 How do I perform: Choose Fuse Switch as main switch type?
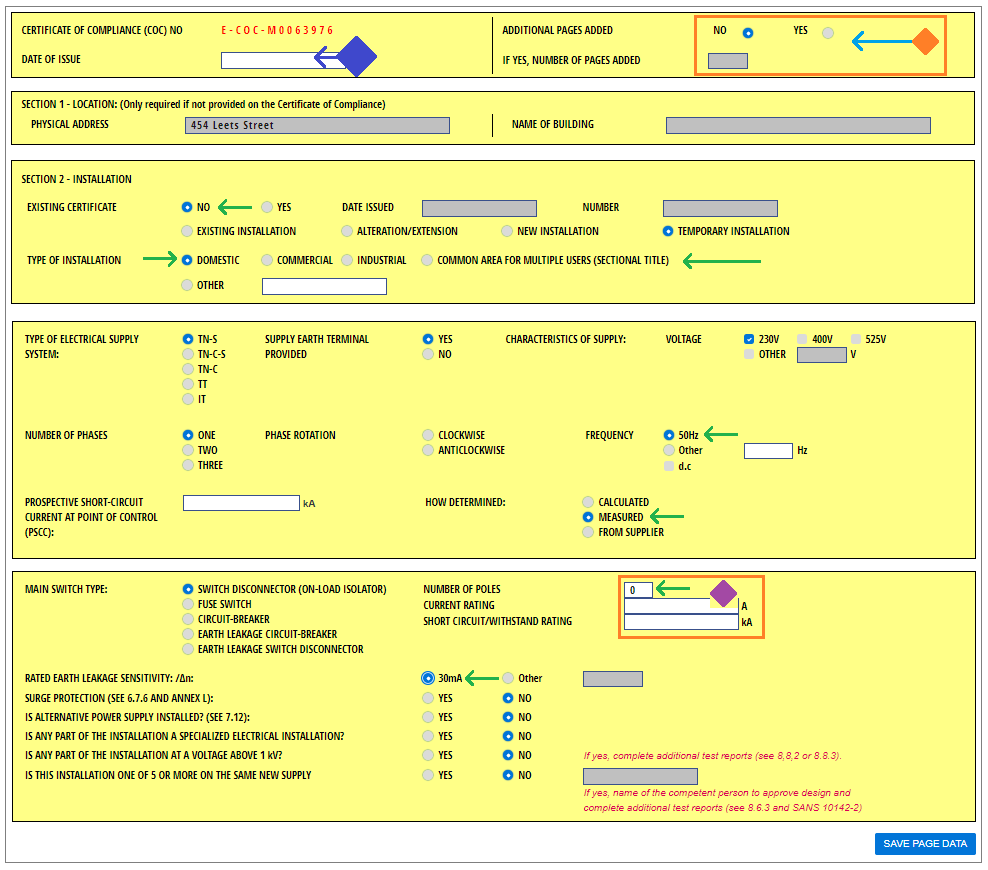pos(188,604)
